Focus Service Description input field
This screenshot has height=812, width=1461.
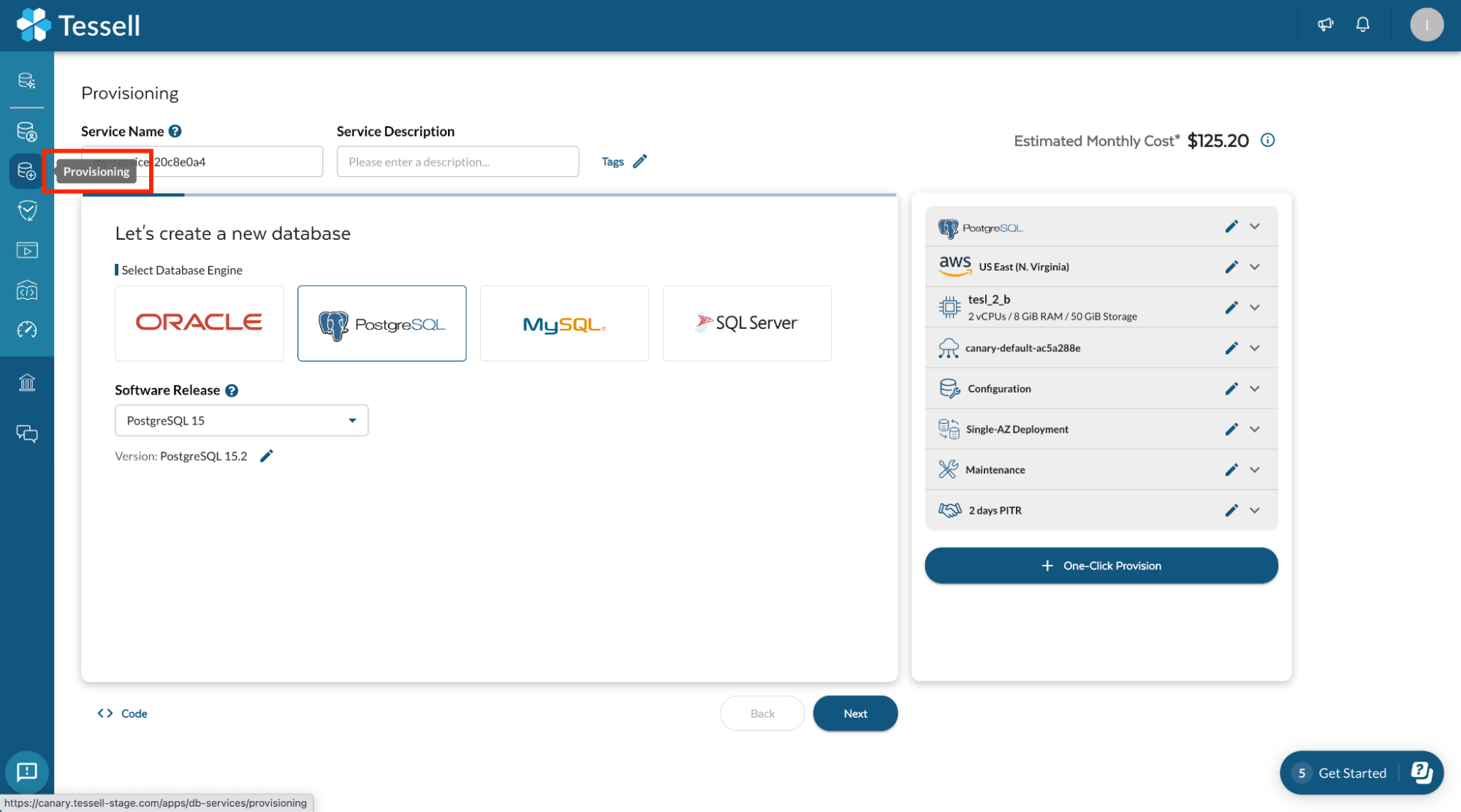(x=458, y=162)
